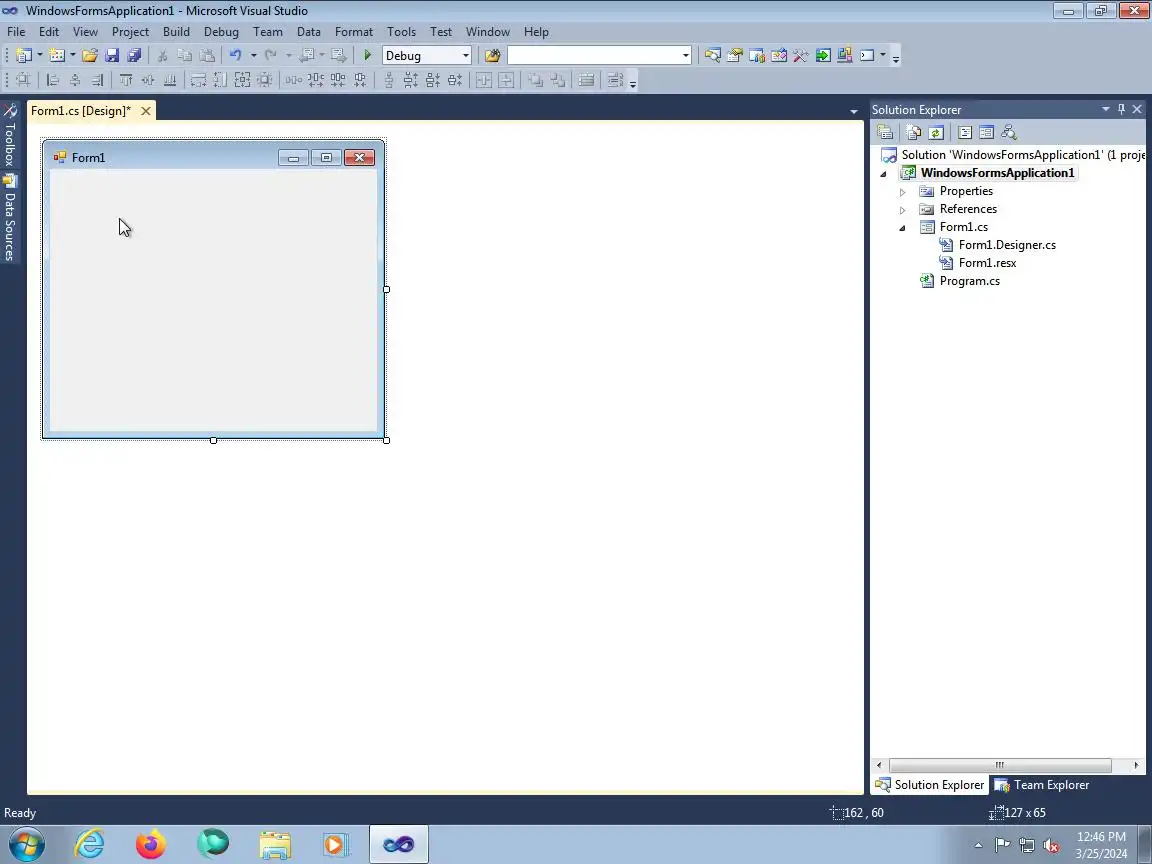Click the Bring to Front icon

click(536, 80)
